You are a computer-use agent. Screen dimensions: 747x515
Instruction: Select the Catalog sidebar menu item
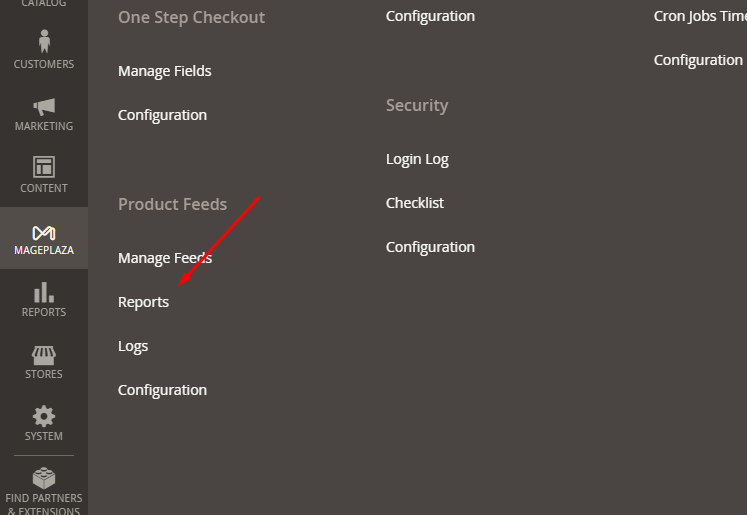pos(43,4)
